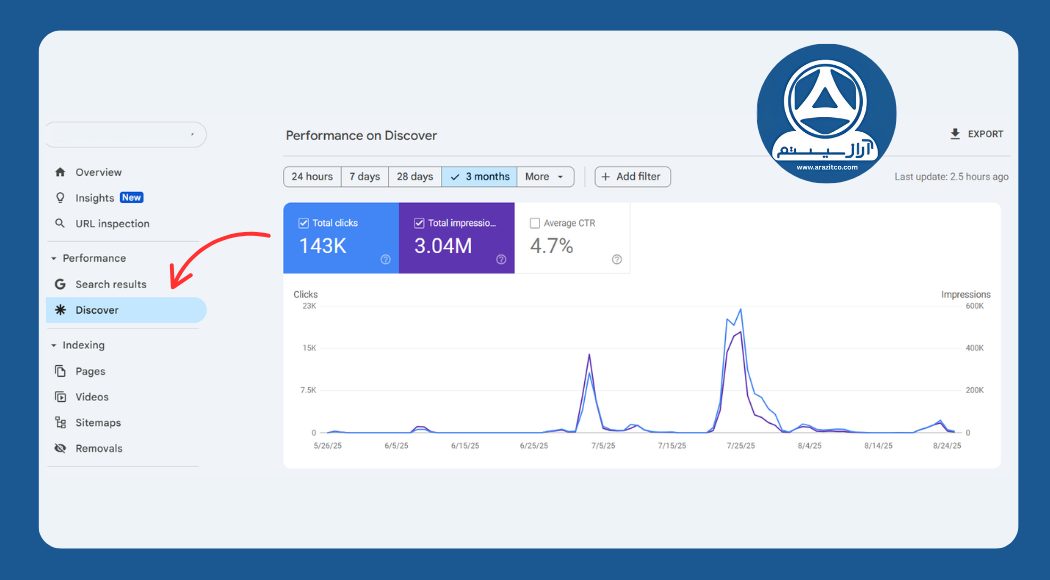1050x580 pixels.
Task: Click the URL inspection magnifier icon
Action: (x=61, y=224)
